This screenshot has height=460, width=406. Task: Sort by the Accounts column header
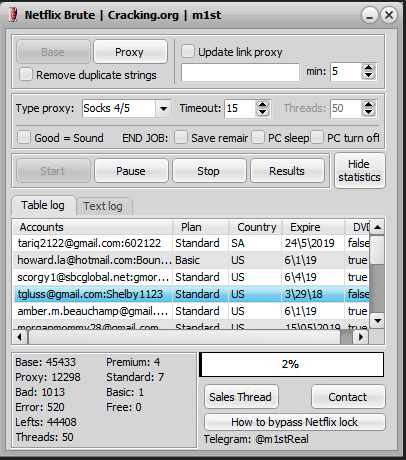pyautogui.click(x=93, y=227)
